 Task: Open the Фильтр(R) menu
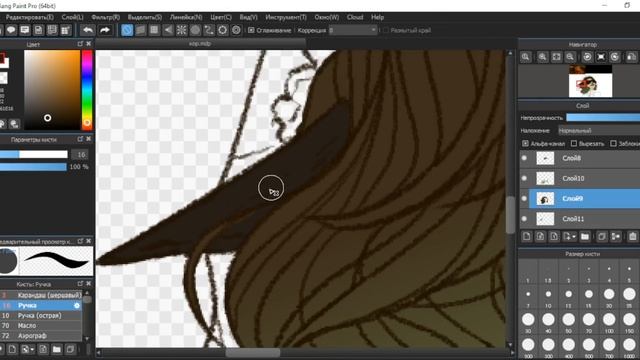[x=106, y=17]
